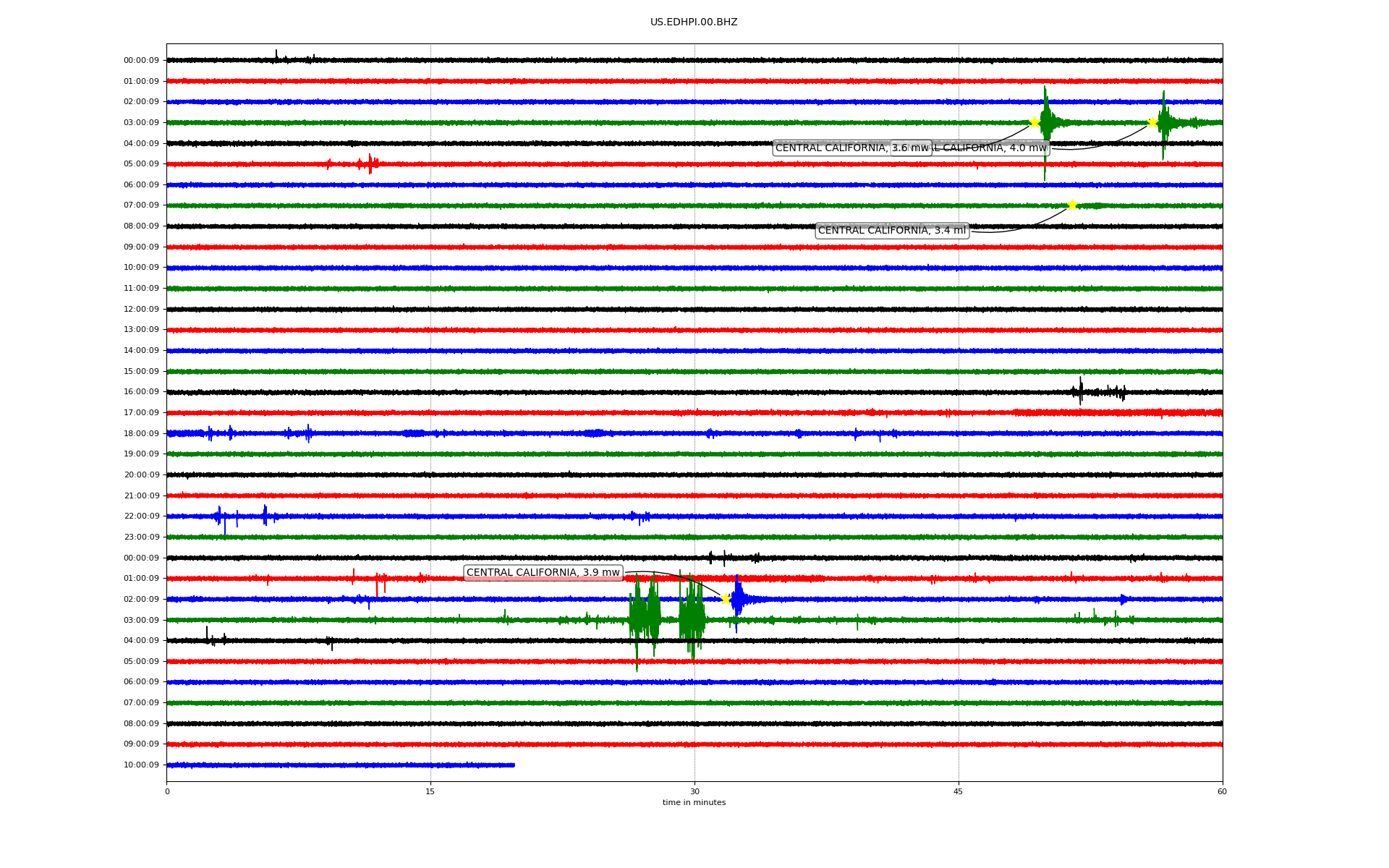1389x868 pixels.
Task: Click the 45 tick label on the time axis
Action: [958, 791]
